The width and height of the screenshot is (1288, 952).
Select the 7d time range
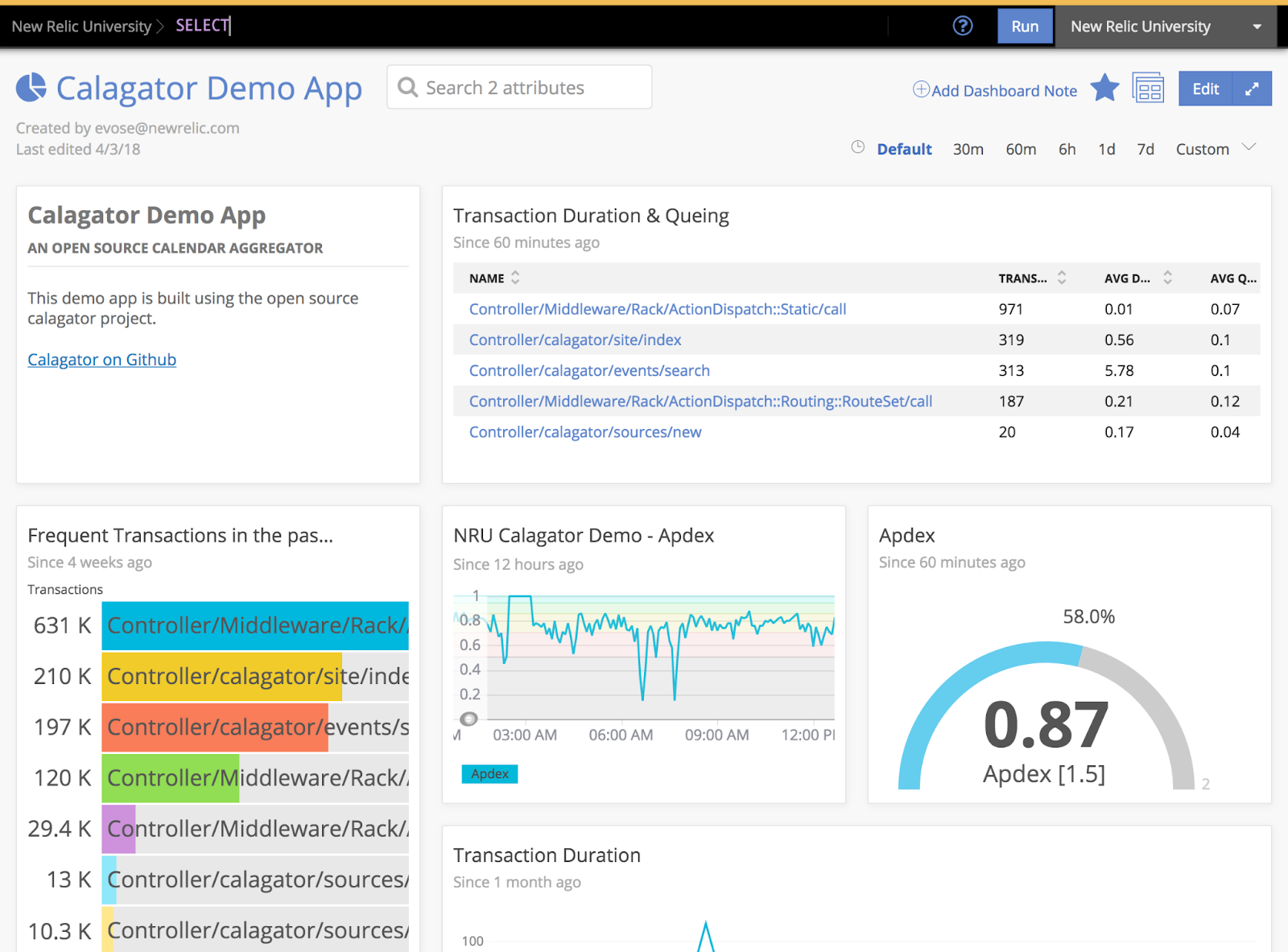pos(1146,149)
